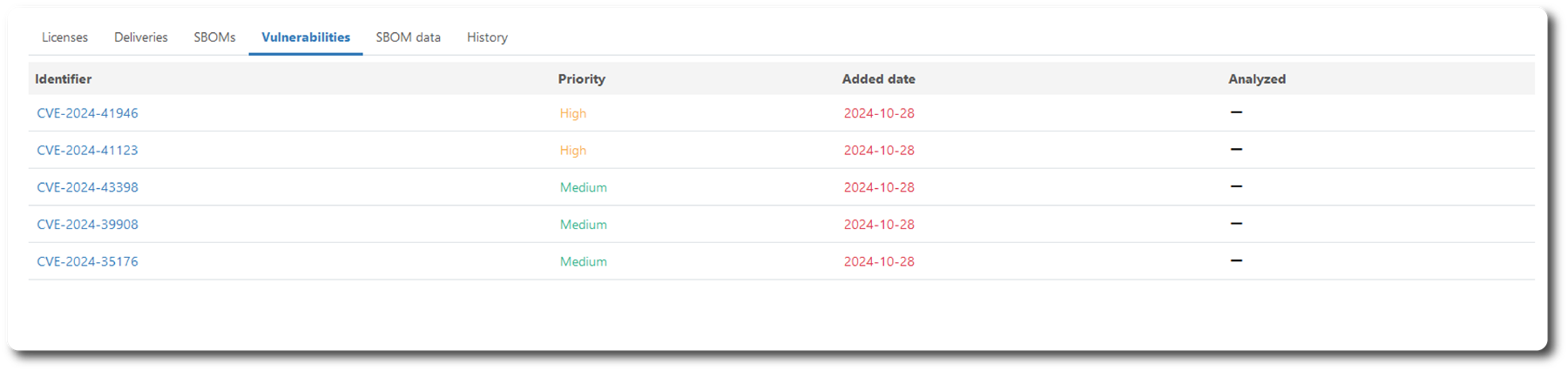Click the Analyzed dash for CVE-2024-35176
This screenshot has width=1568, height=371.
(1235, 260)
